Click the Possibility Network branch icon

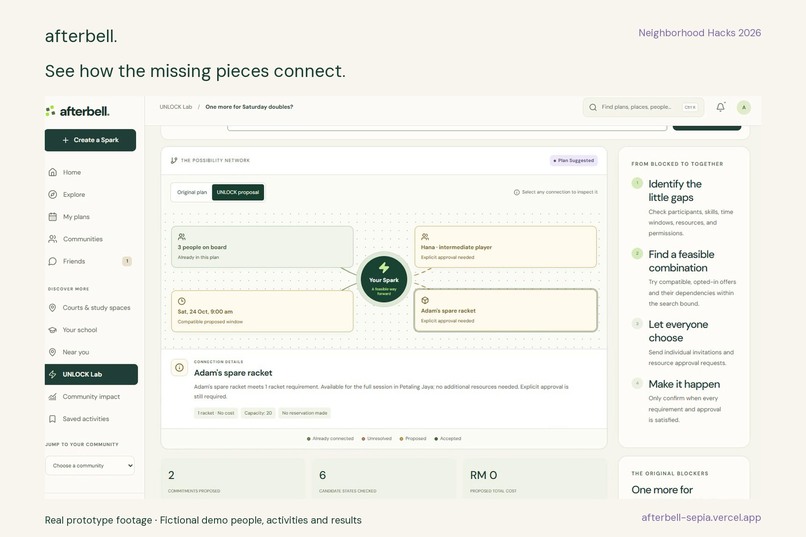click(x=174, y=160)
